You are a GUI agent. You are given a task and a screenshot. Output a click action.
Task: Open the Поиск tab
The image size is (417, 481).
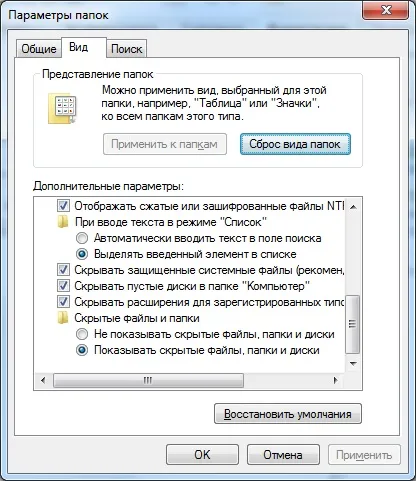tap(127, 49)
